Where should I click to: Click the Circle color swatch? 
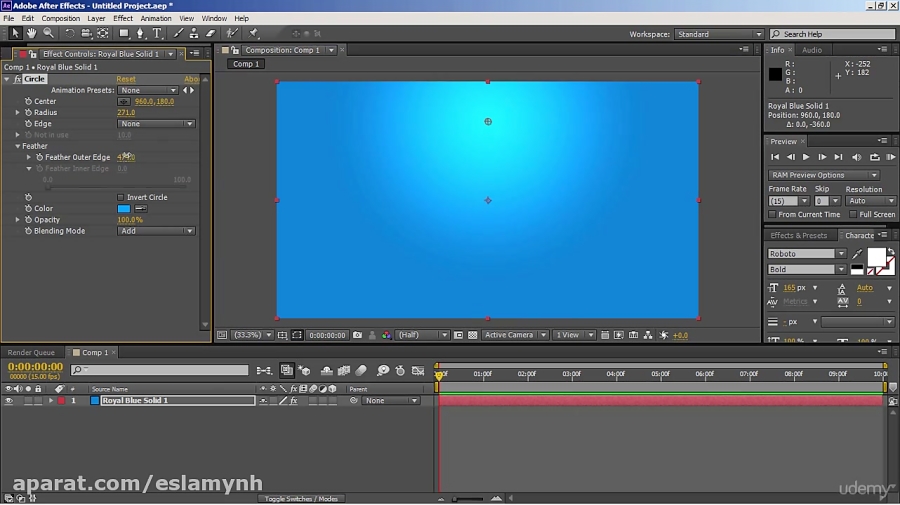coord(123,209)
